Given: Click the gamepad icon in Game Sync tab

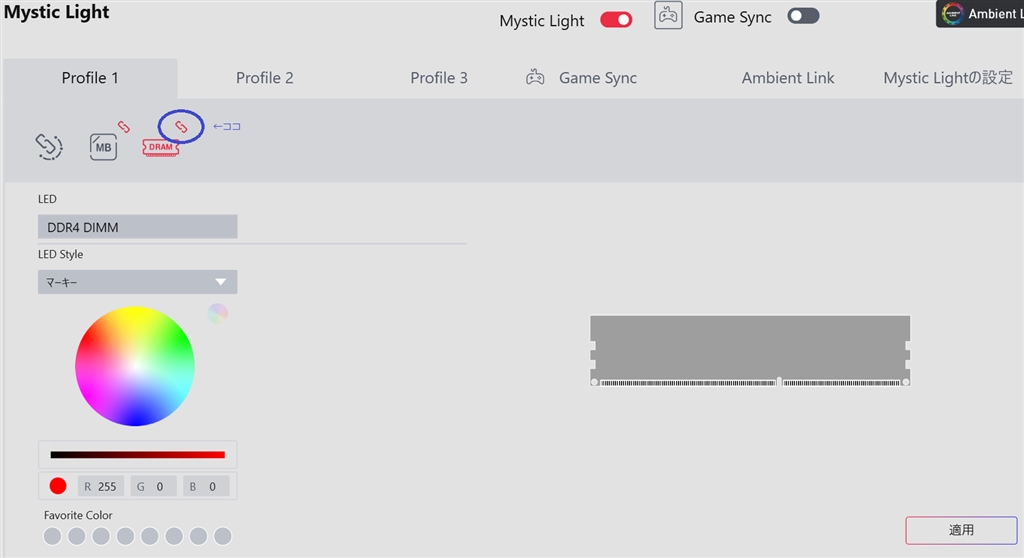Looking at the screenshot, I should click(x=535, y=78).
